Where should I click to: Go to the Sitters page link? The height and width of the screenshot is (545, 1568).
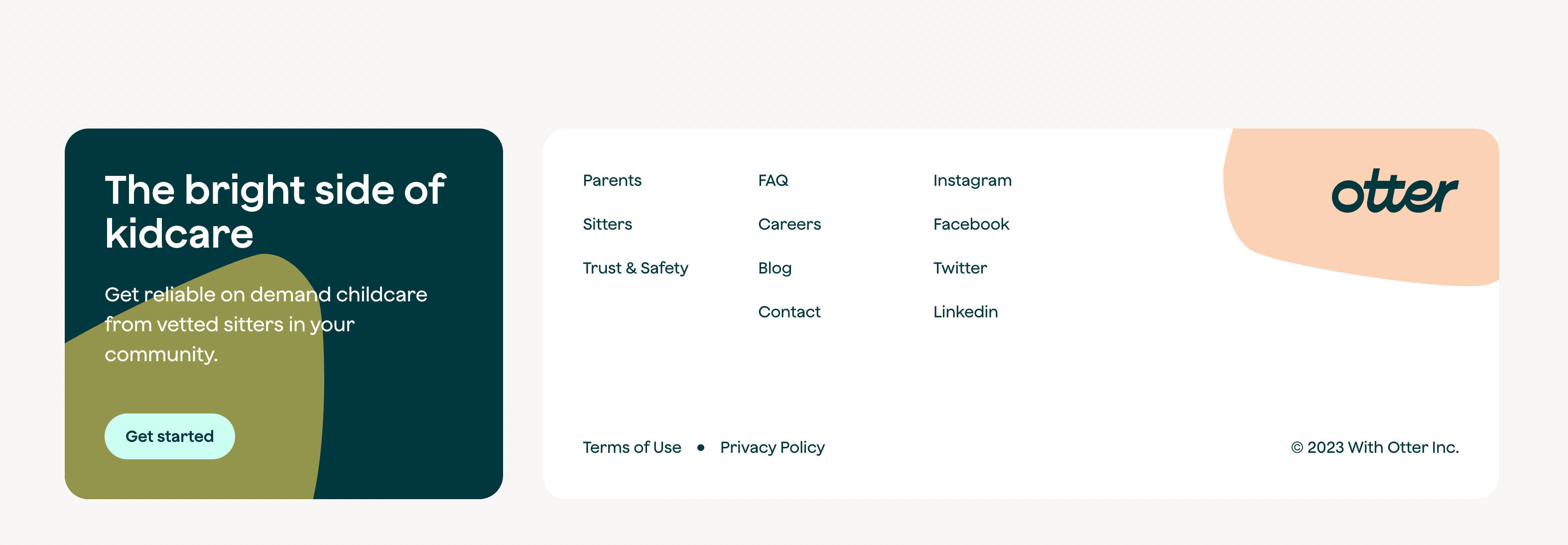607,224
